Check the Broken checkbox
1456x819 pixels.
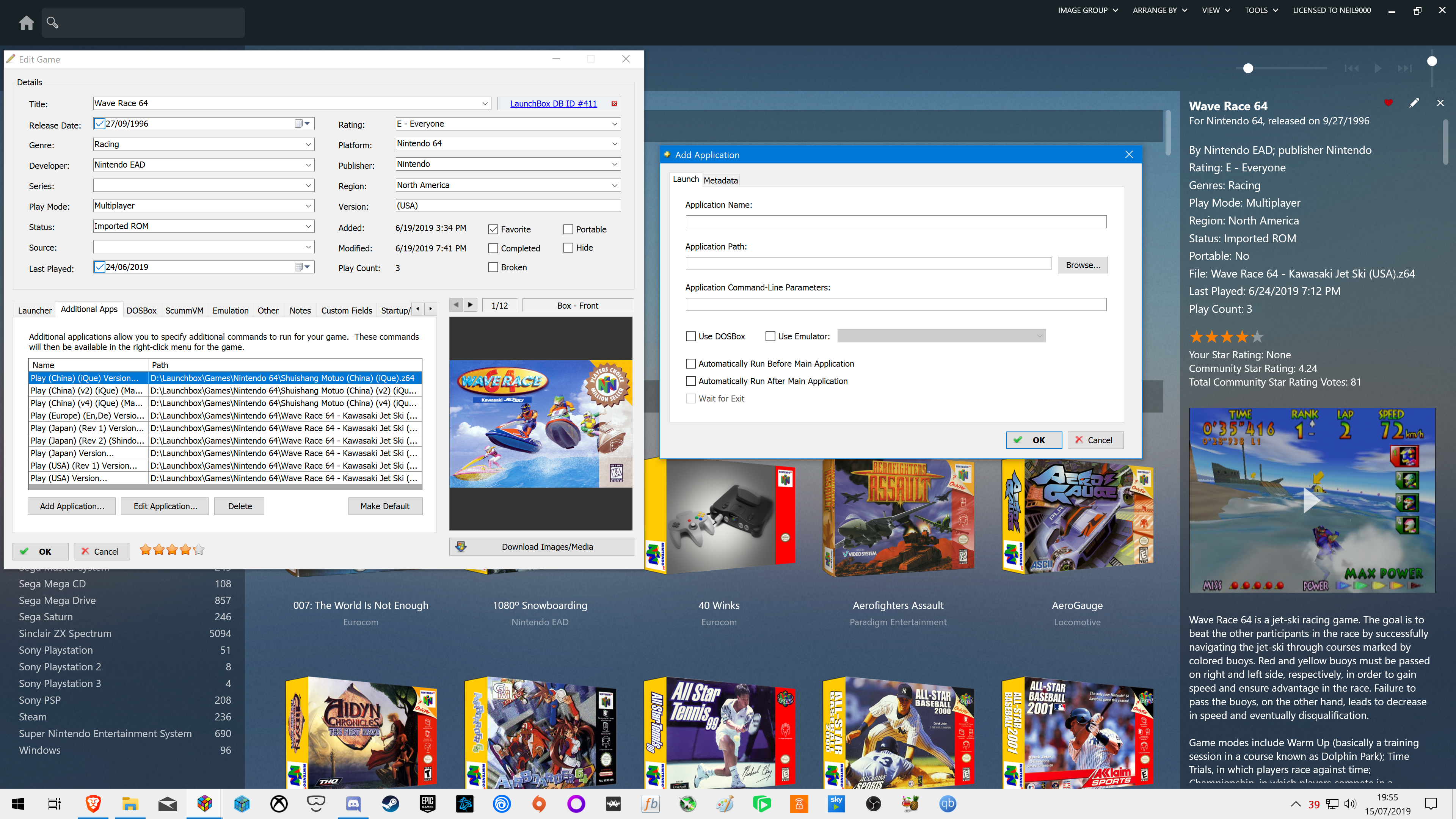493,267
